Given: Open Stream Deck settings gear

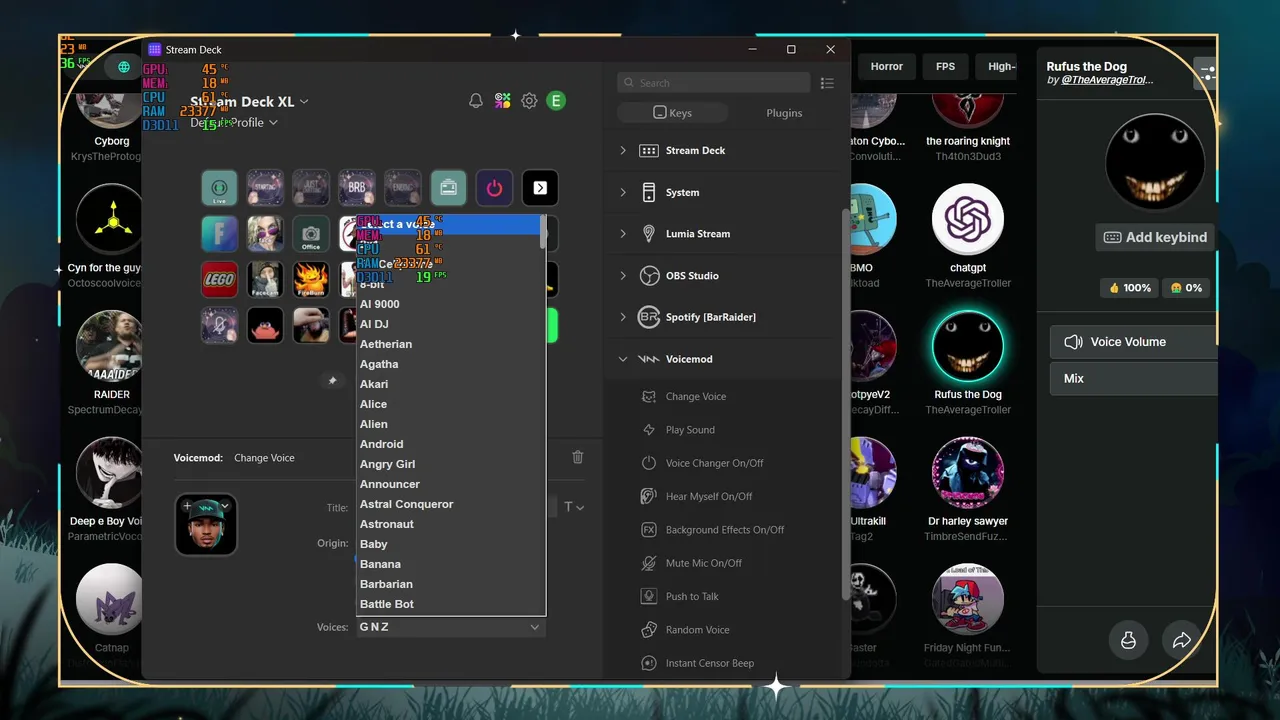Looking at the screenshot, I should tap(529, 101).
